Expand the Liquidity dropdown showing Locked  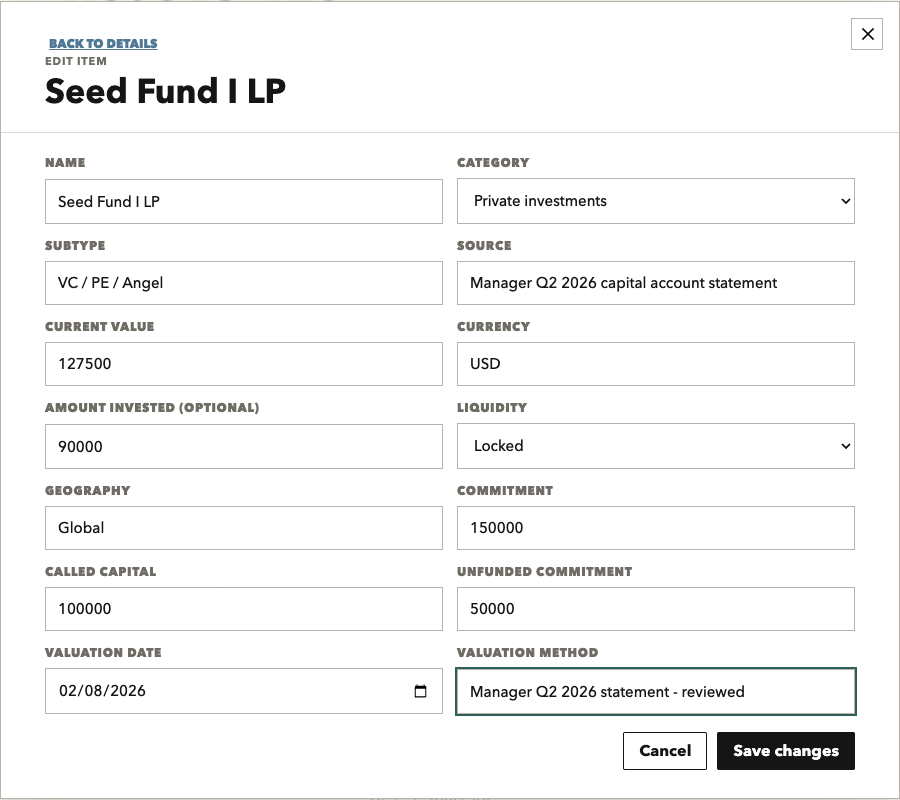click(x=655, y=446)
